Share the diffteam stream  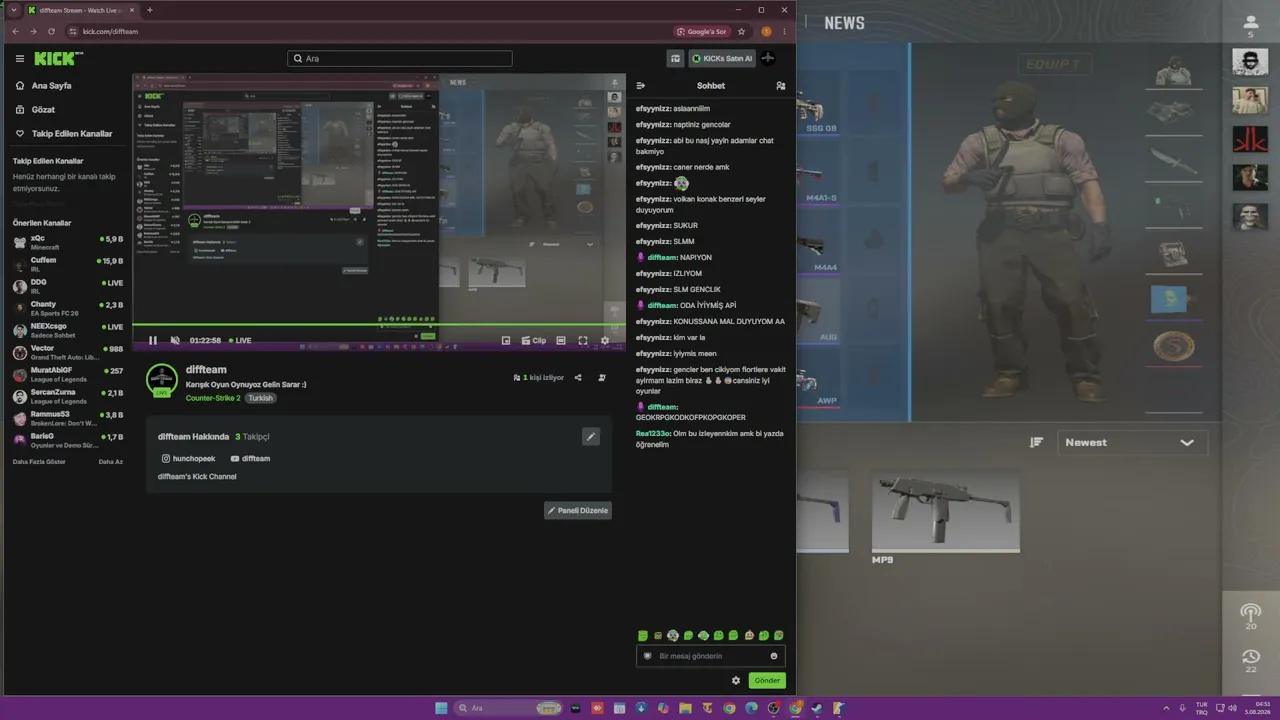[x=578, y=378]
